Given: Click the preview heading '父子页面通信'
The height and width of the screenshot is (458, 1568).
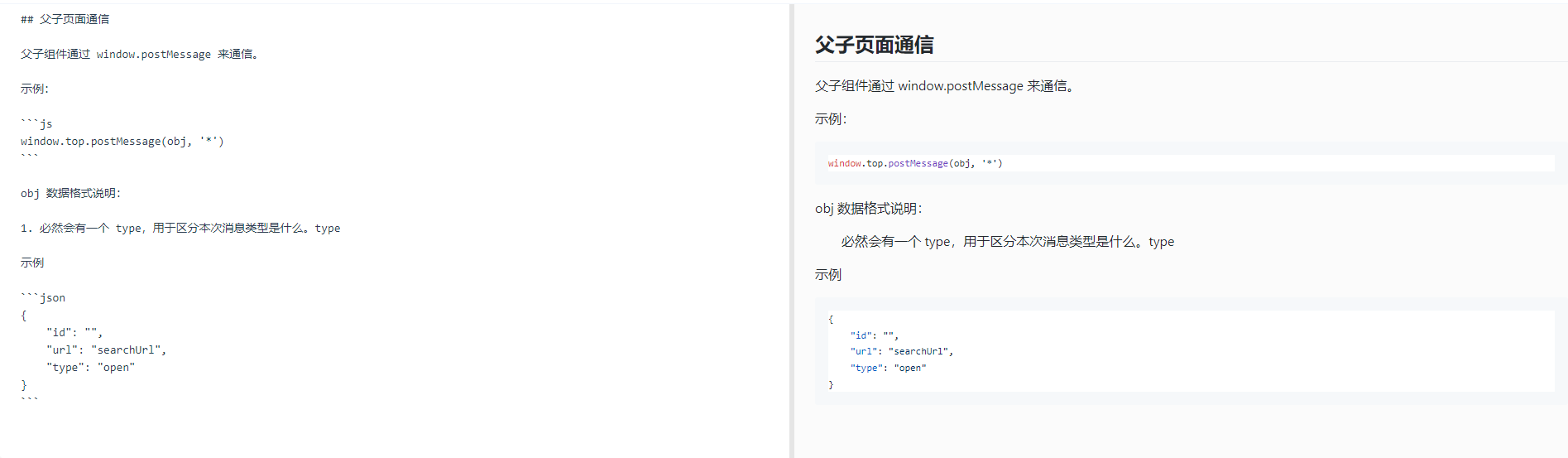Looking at the screenshot, I should 875,45.
